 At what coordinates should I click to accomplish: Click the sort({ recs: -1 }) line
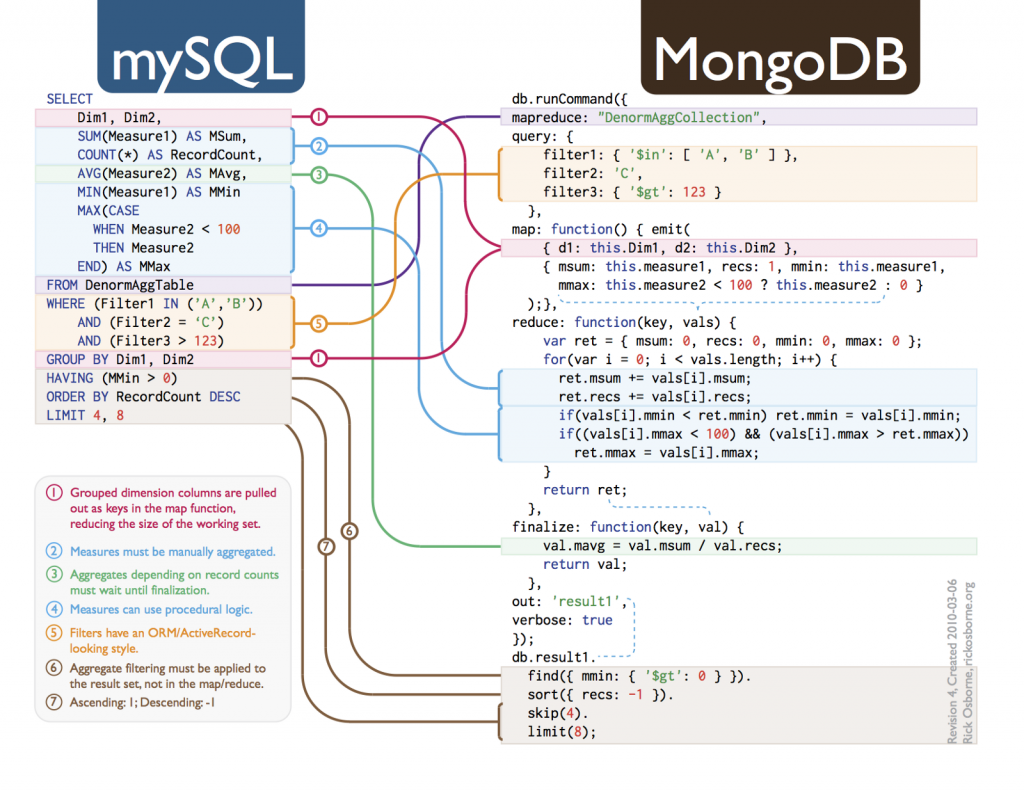pyautogui.click(x=600, y=694)
